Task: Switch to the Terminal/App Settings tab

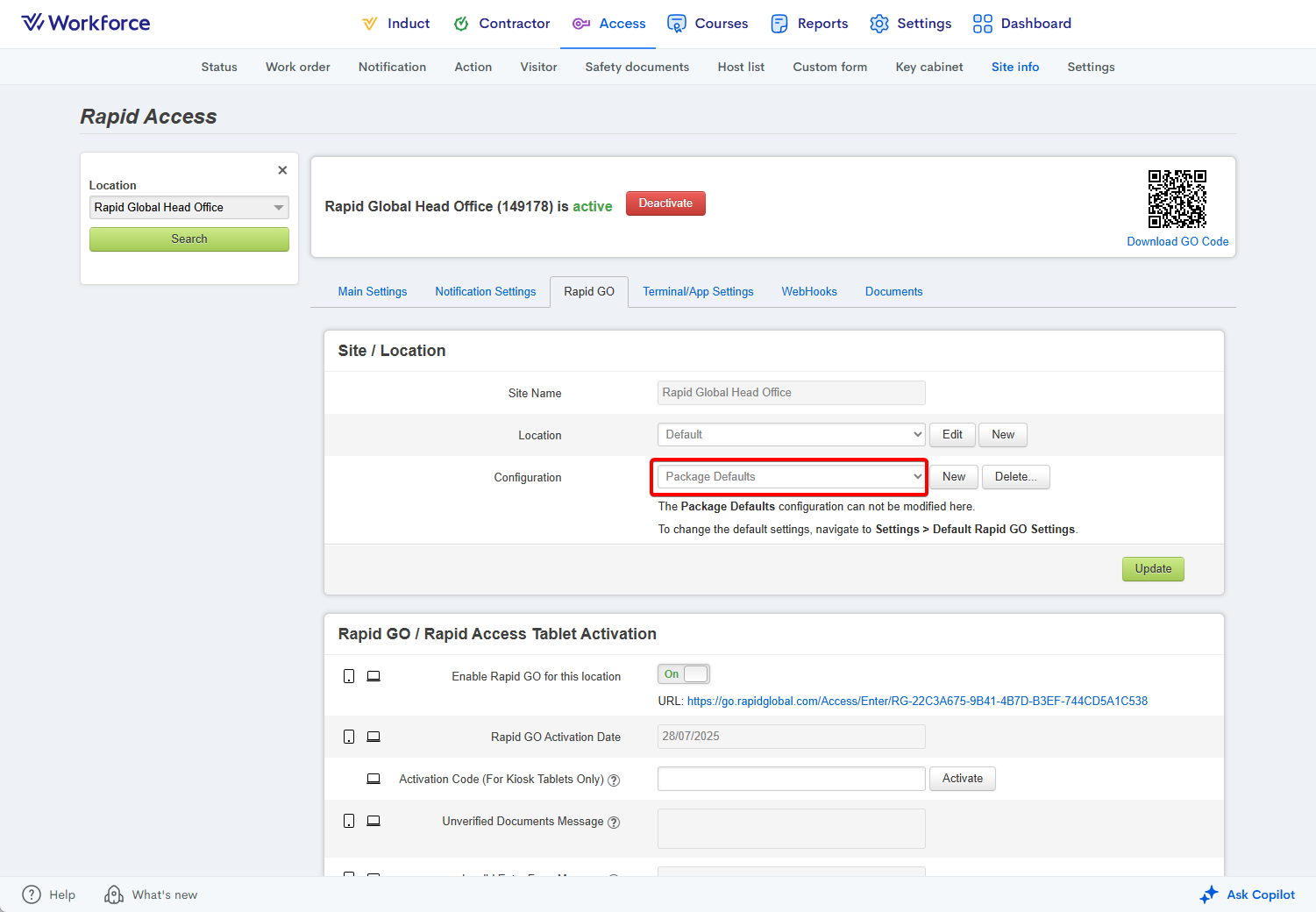Action: 697,292
